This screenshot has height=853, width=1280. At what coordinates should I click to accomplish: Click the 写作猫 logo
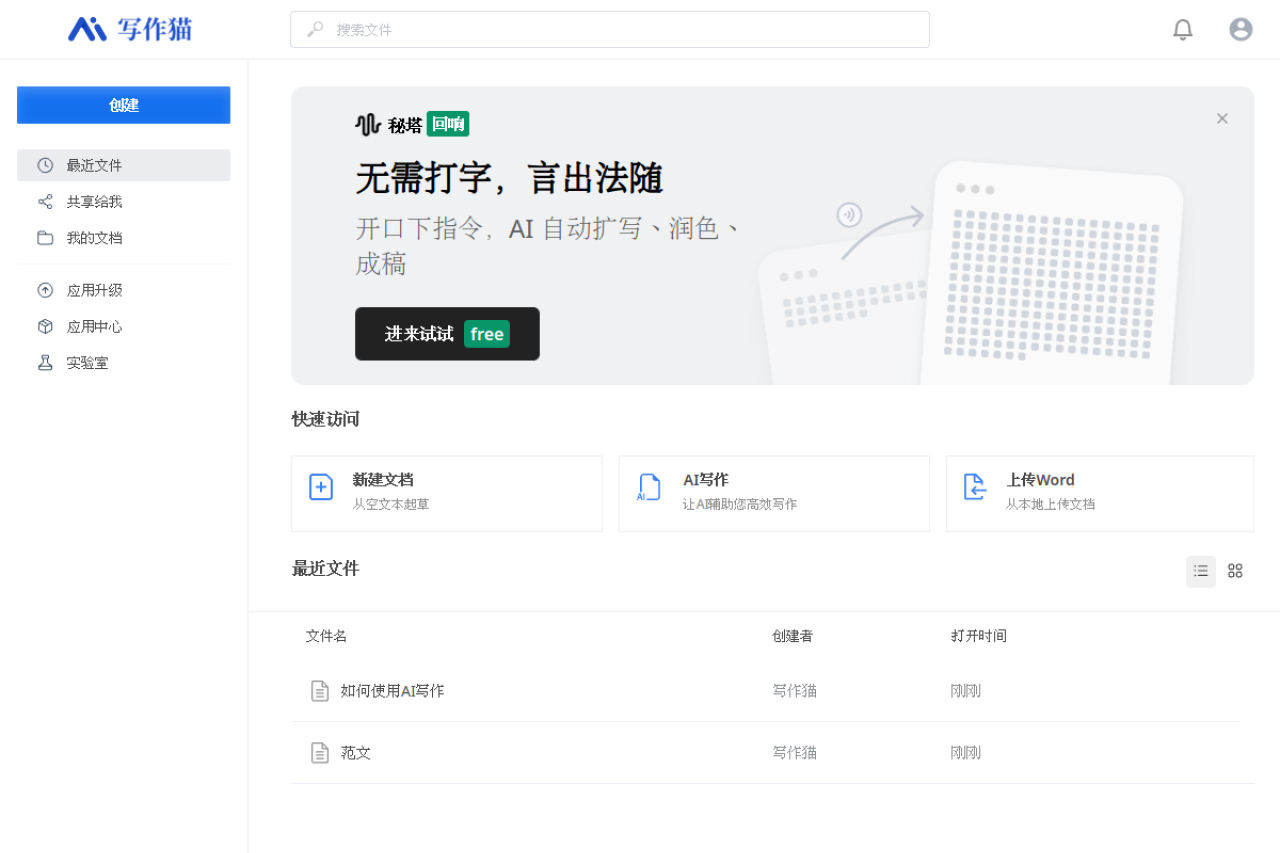coord(130,29)
